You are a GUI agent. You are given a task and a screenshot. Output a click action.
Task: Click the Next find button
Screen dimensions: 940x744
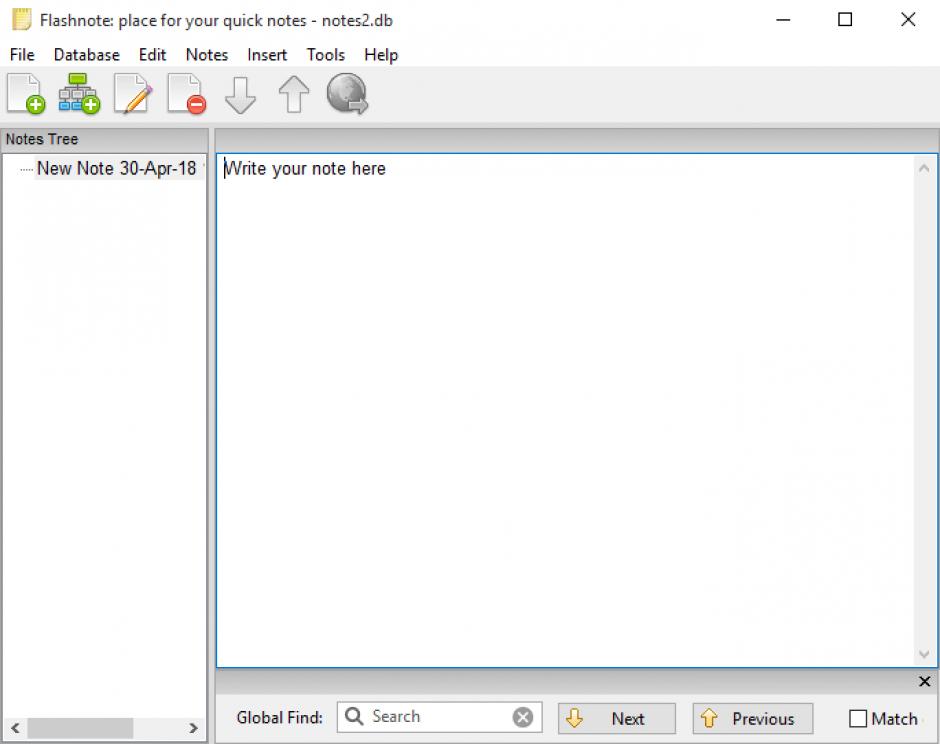pos(617,718)
